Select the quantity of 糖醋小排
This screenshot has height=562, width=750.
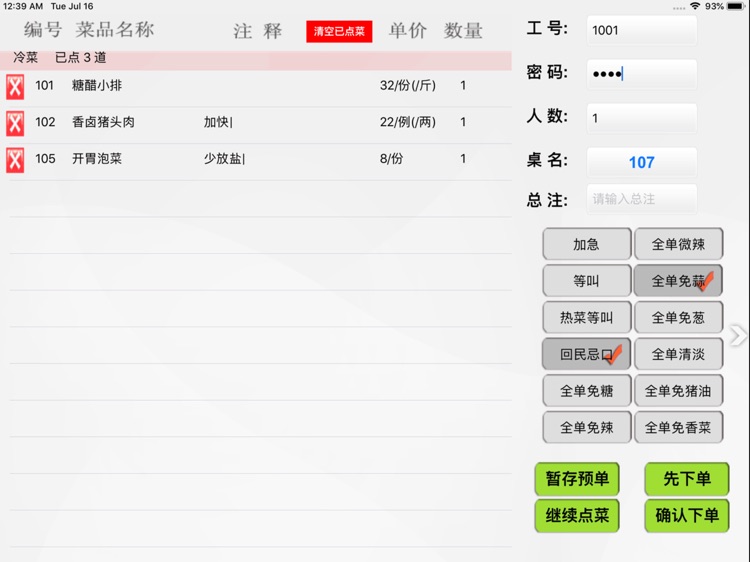point(463,86)
